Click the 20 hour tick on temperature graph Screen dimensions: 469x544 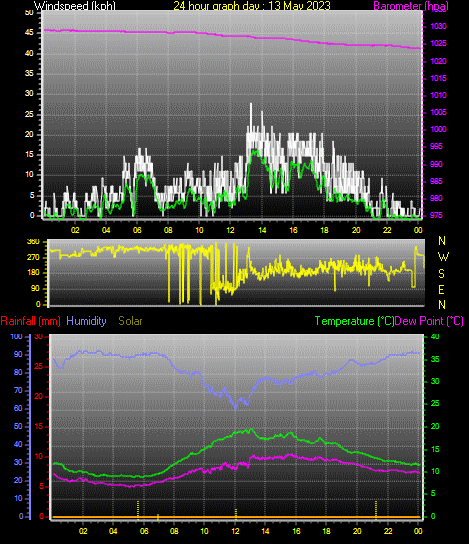pos(357,531)
